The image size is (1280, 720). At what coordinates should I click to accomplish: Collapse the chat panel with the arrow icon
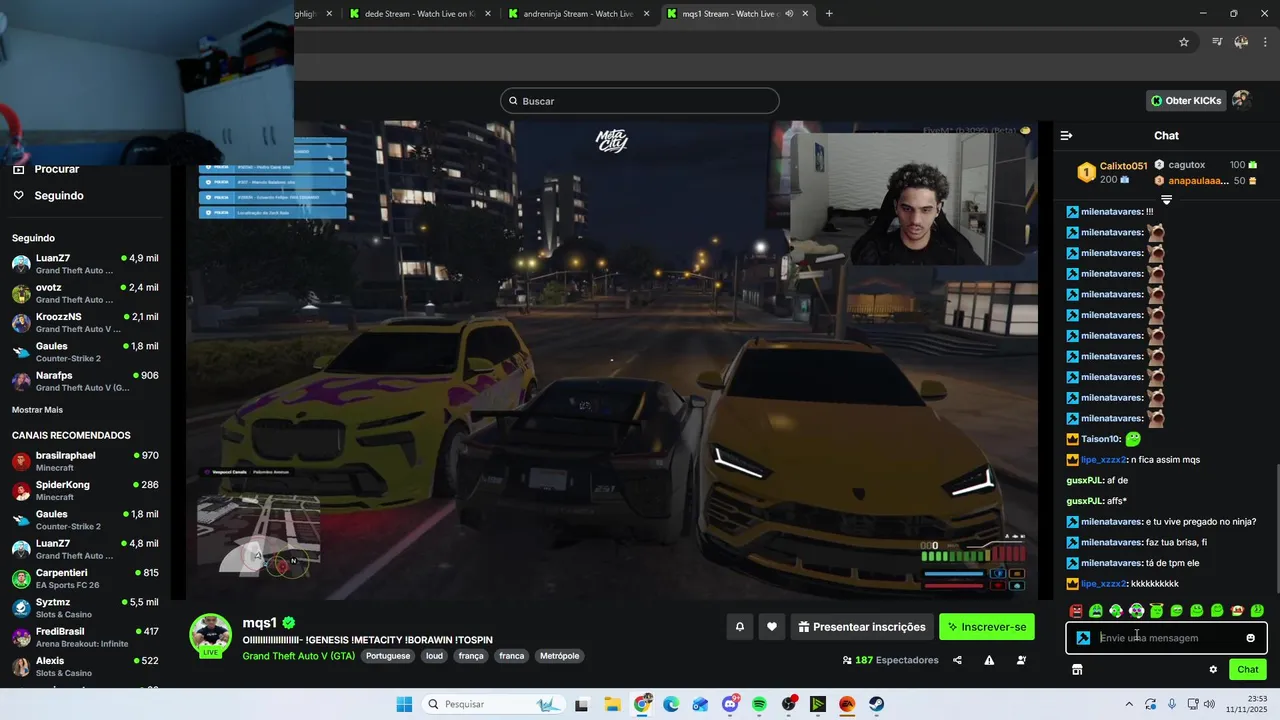1066,135
